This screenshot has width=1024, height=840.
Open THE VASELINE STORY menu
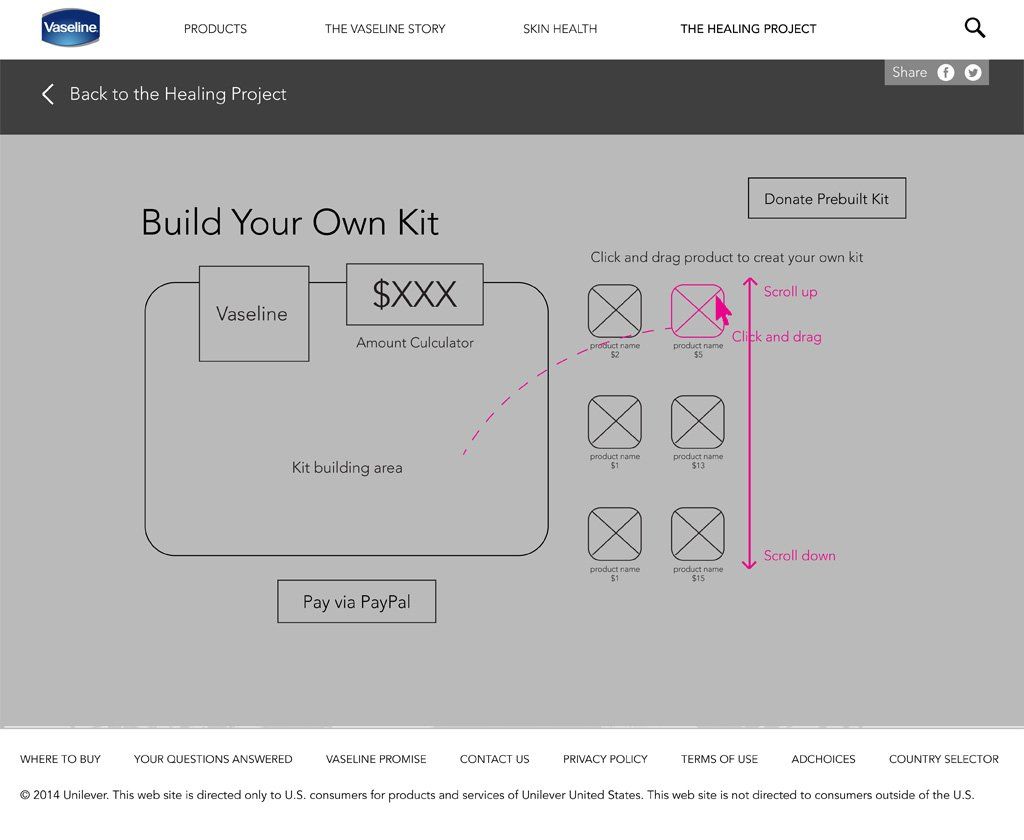click(x=385, y=29)
